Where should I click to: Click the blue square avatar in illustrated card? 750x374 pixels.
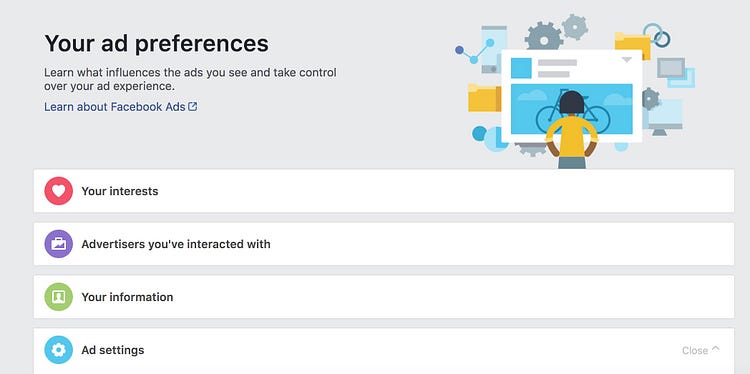[x=521, y=68]
